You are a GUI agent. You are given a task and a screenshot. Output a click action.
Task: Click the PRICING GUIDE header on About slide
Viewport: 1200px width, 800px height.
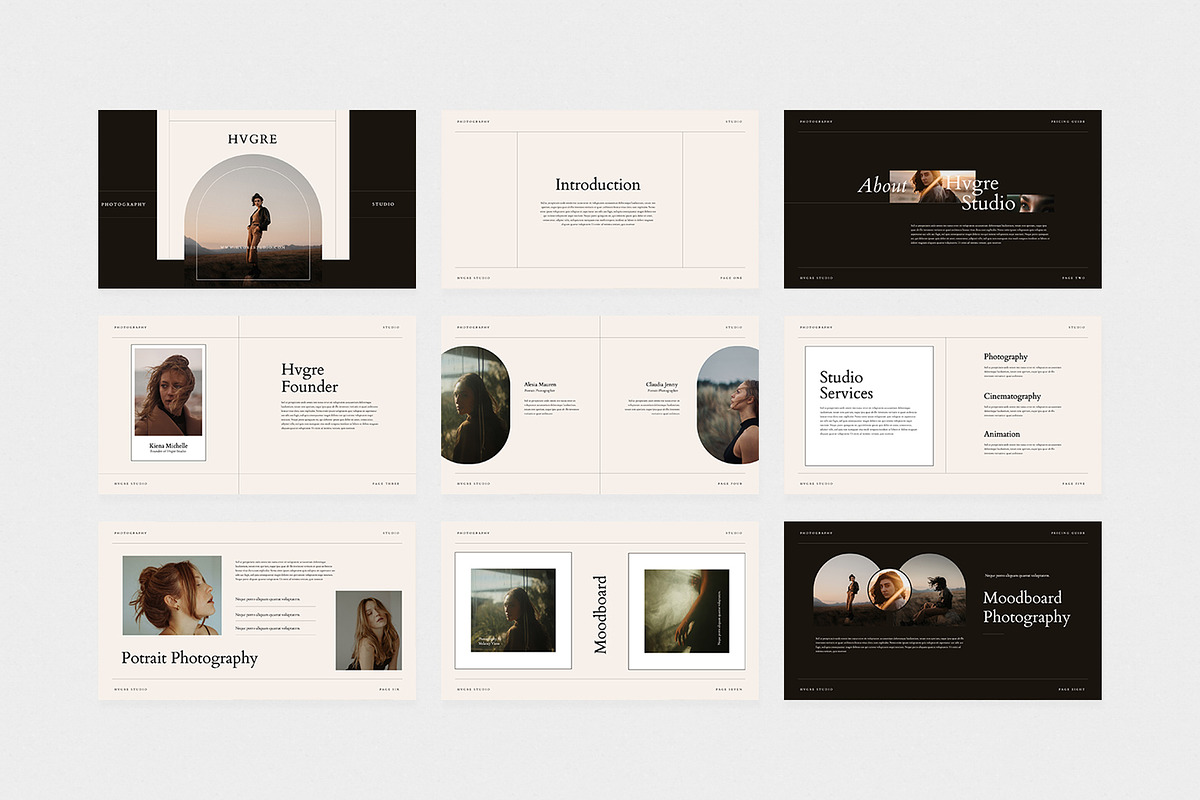click(x=1068, y=122)
